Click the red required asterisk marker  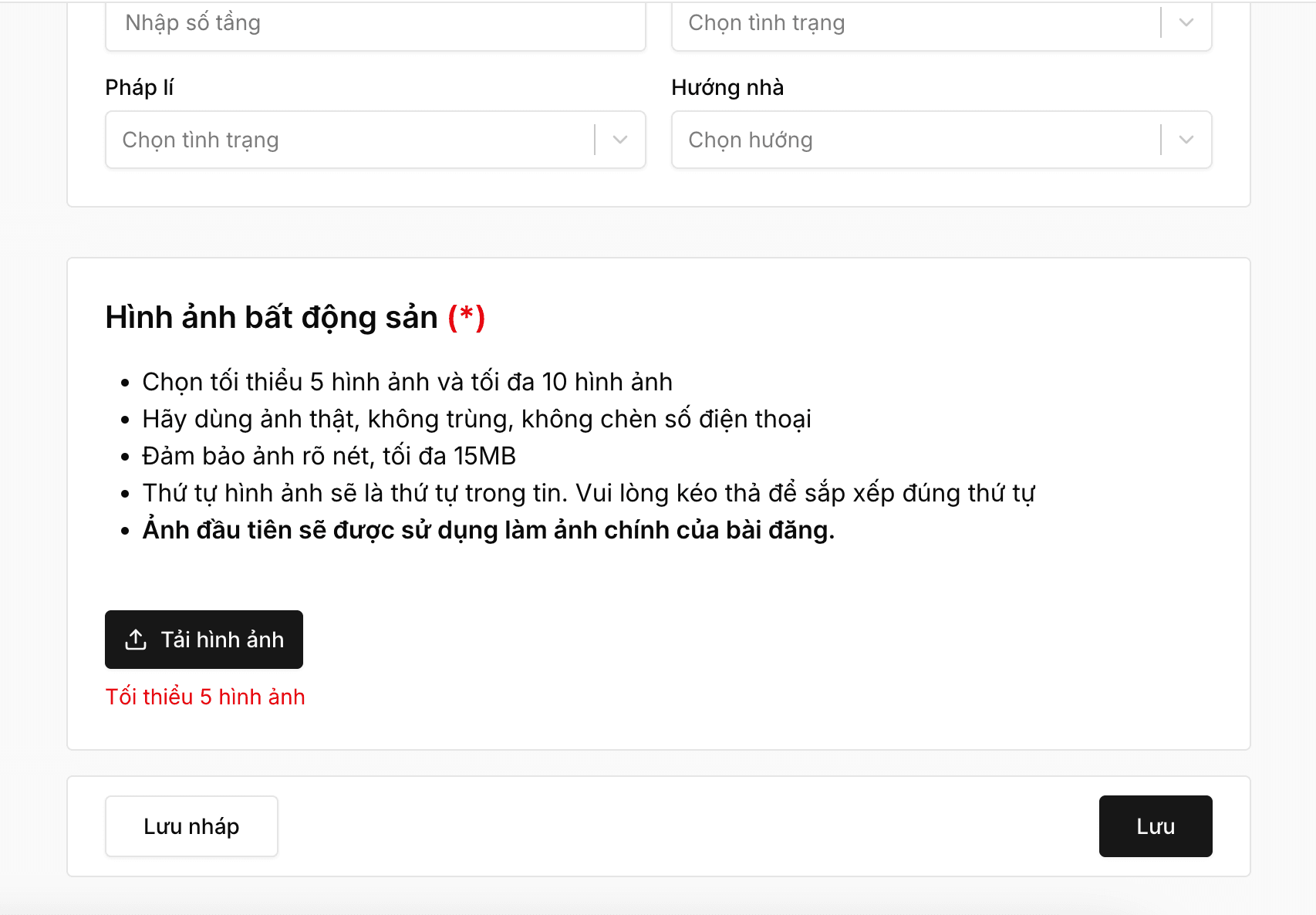pyautogui.click(x=467, y=317)
